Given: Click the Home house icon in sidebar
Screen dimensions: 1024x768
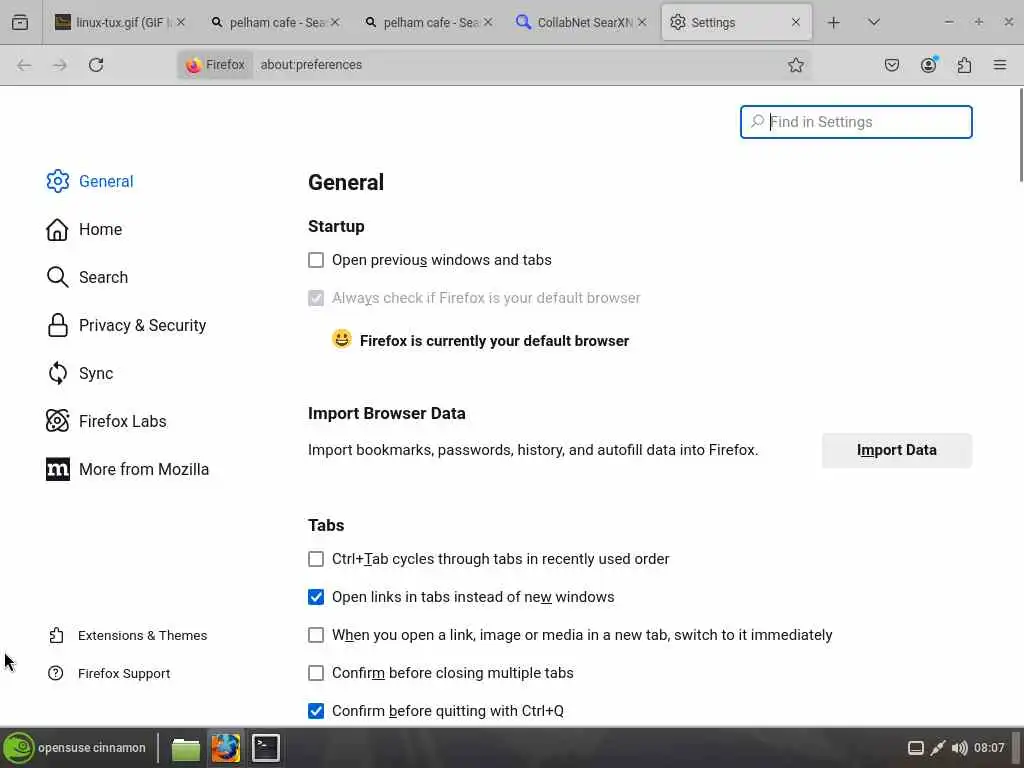Looking at the screenshot, I should [x=57, y=229].
